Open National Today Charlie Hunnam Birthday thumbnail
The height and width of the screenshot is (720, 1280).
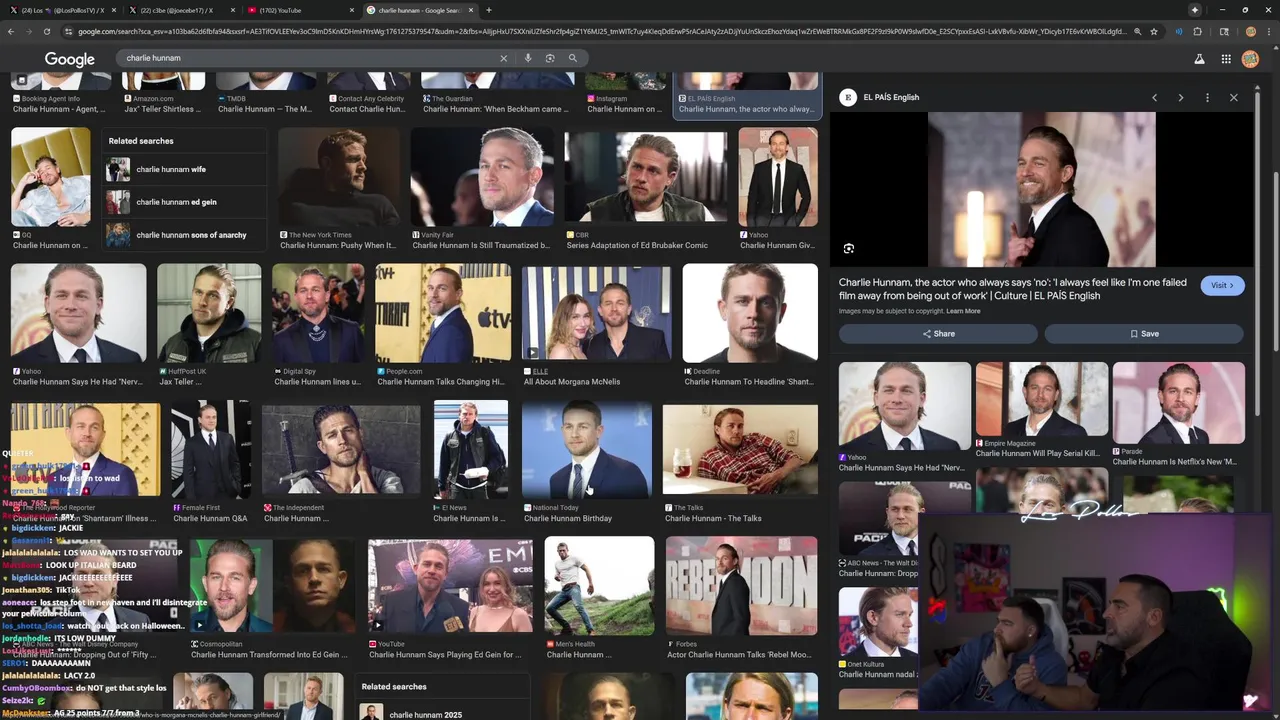586,449
